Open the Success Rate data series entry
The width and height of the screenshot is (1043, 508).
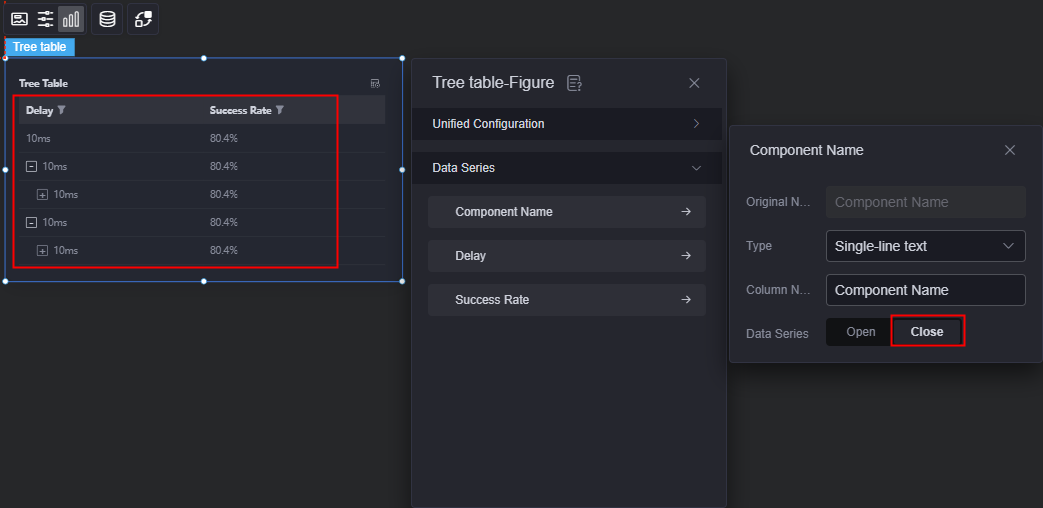(x=567, y=300)
